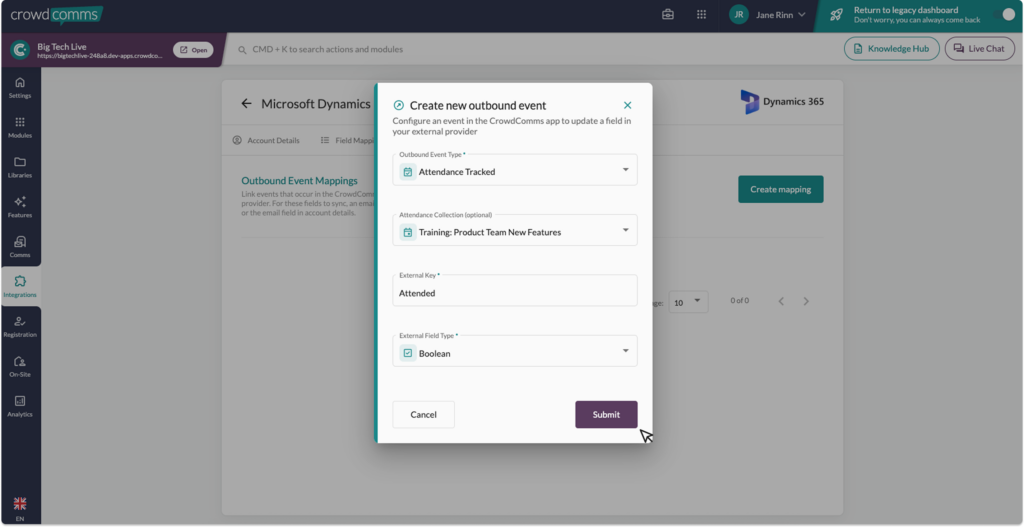The height and width of the screenshot is (527, 1024).
Task: Open the Modules sidebar icon
Action: click(20, 127)
